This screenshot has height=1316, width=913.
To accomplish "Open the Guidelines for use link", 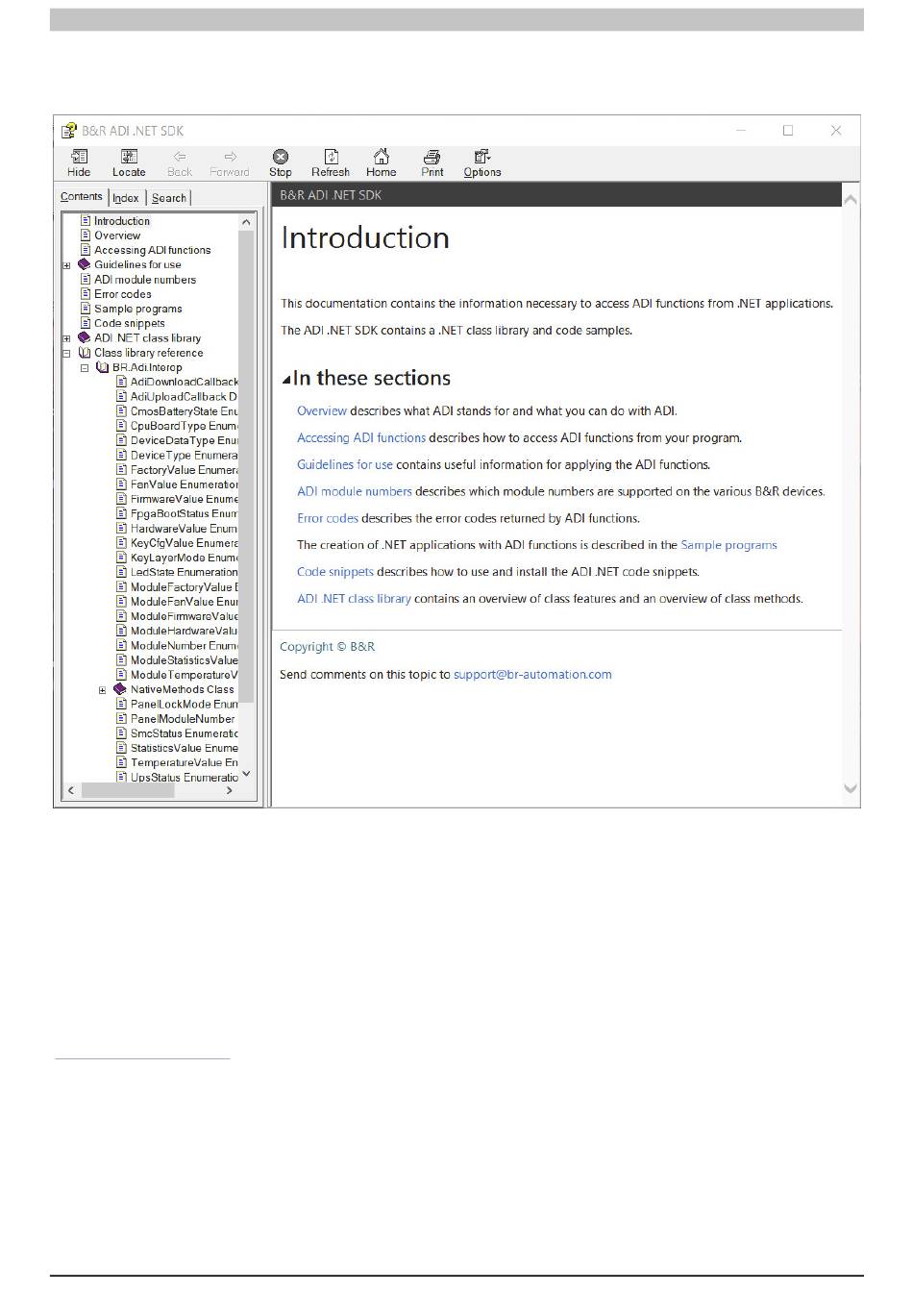I will [345, 464].
